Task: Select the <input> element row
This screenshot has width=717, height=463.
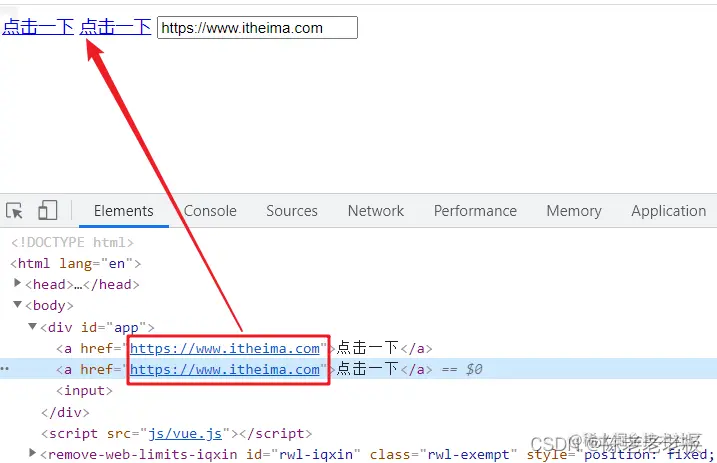Action: click(84, 391)
